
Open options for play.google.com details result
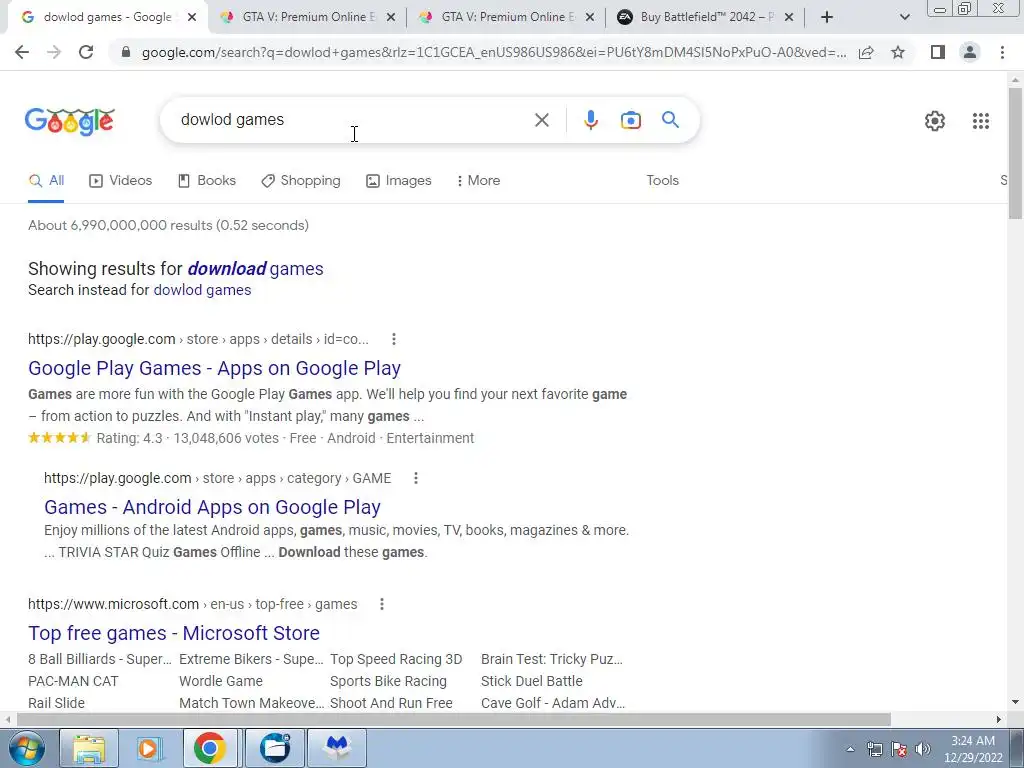click(393, 339)
